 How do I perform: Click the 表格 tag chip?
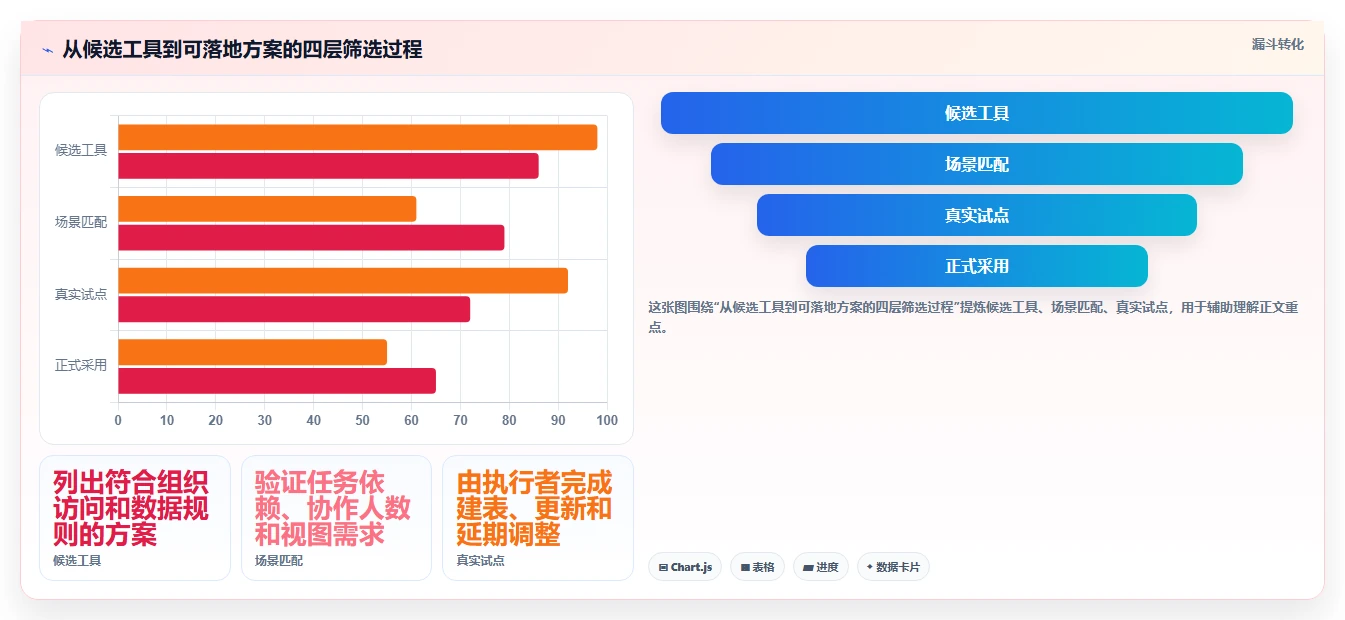[x=758, y=567]
